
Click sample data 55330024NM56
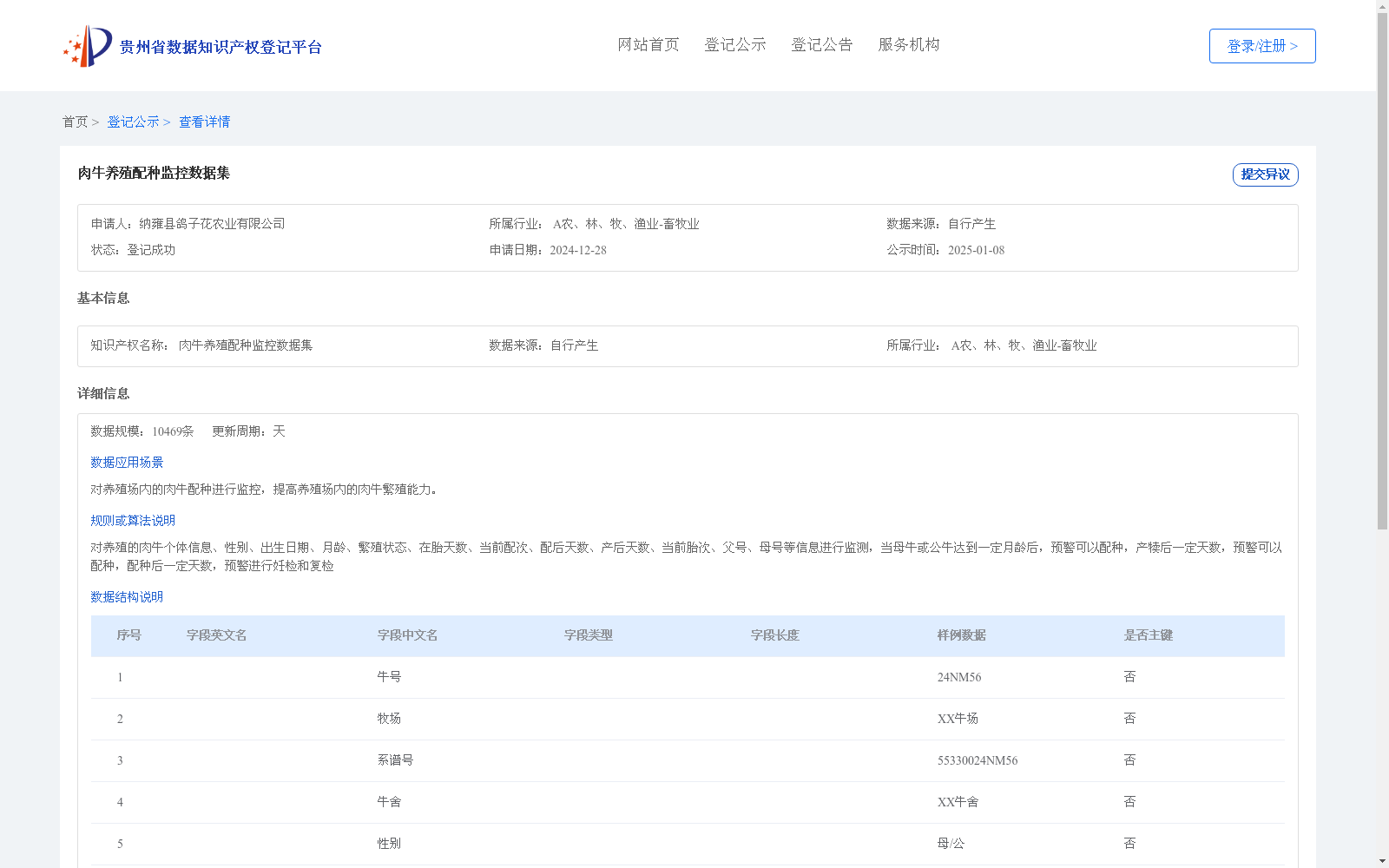tap(978, 760)
